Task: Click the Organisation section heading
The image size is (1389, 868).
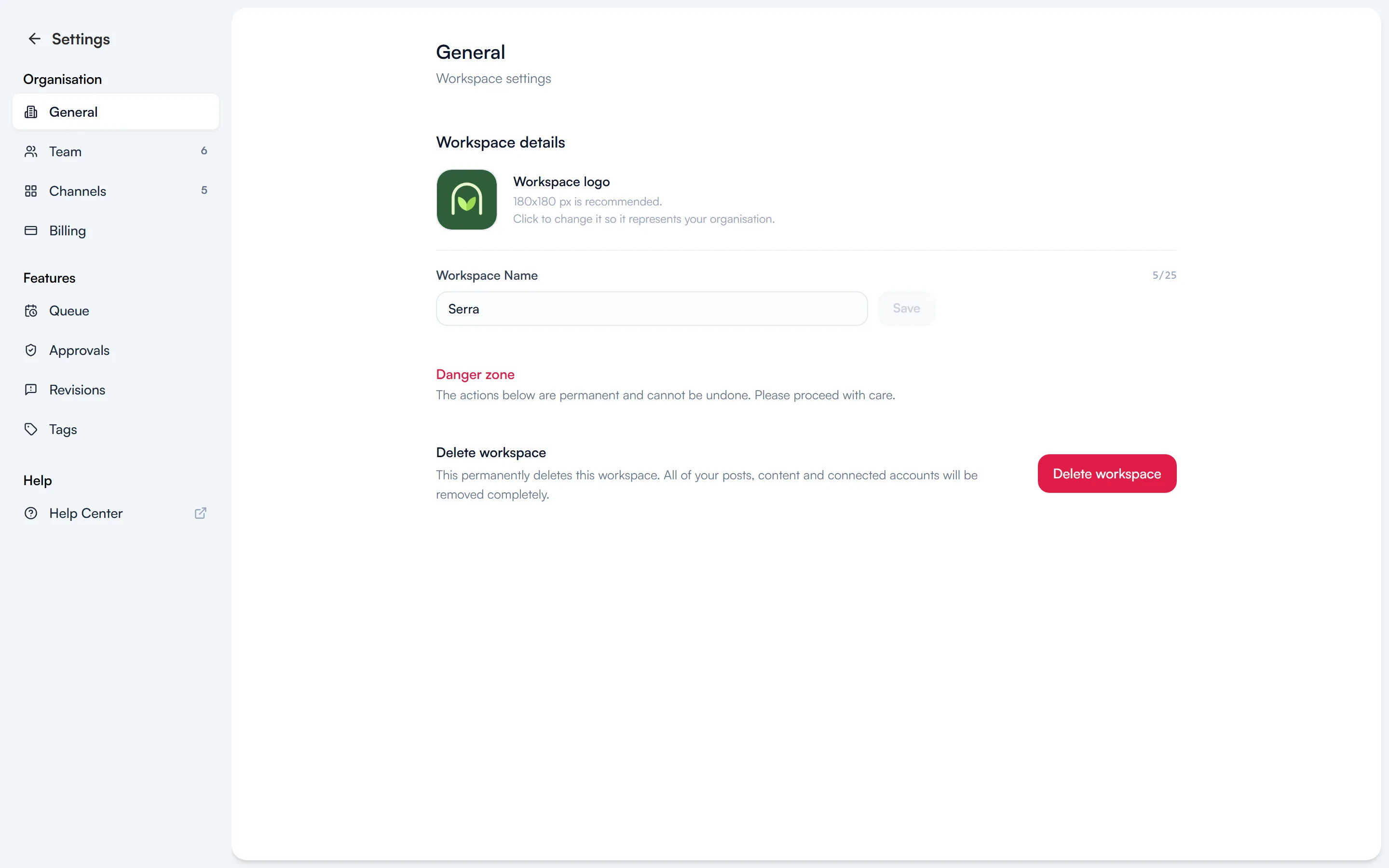Action: click(x=63, y=79)
